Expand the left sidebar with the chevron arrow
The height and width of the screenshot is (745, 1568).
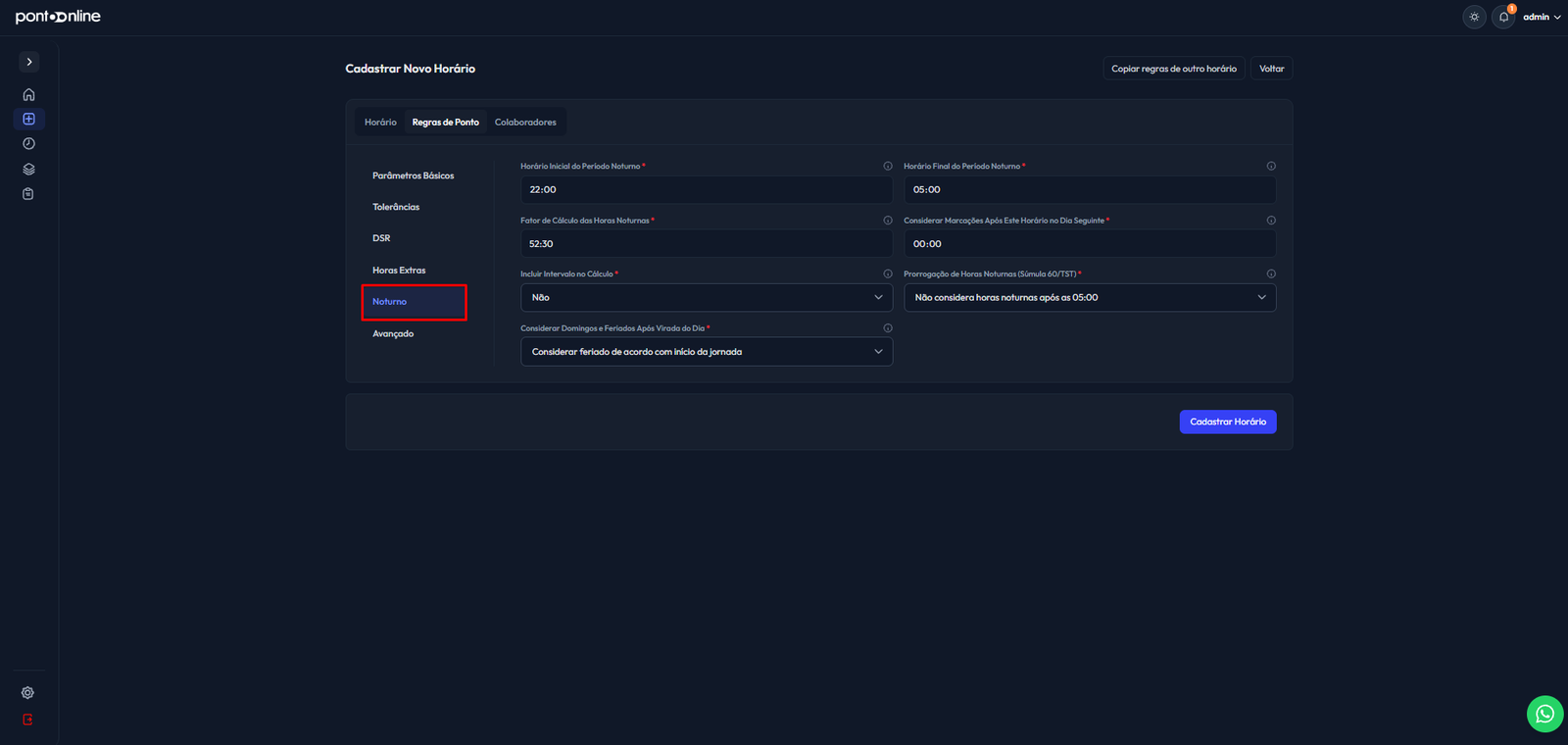tap(29, 62)
